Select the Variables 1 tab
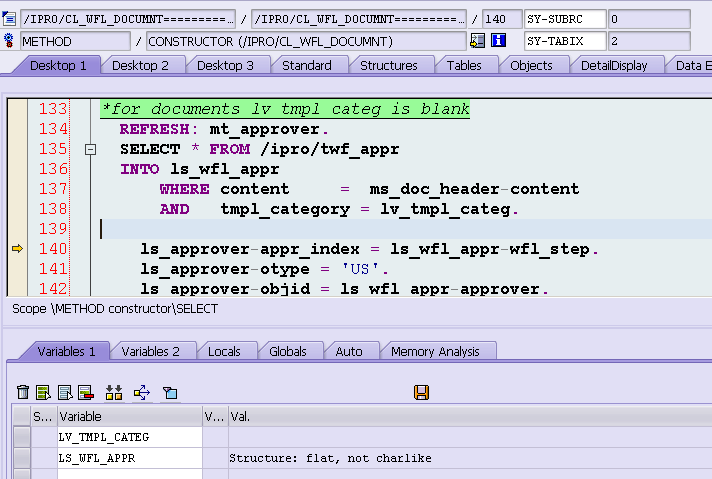 [67, 351]
